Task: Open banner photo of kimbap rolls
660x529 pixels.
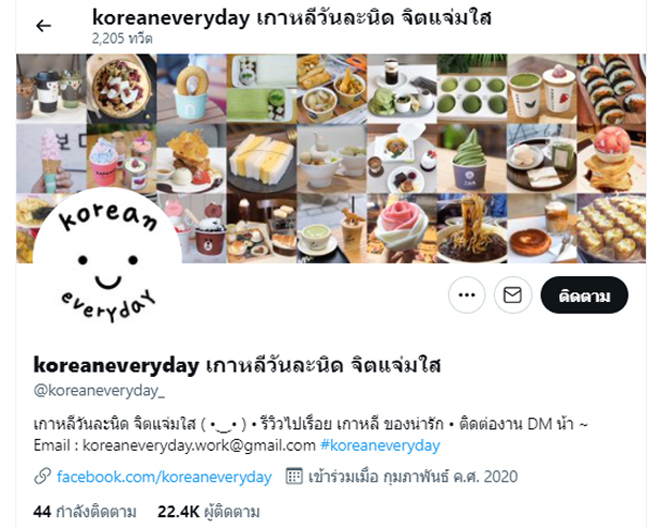Action: 611,89
